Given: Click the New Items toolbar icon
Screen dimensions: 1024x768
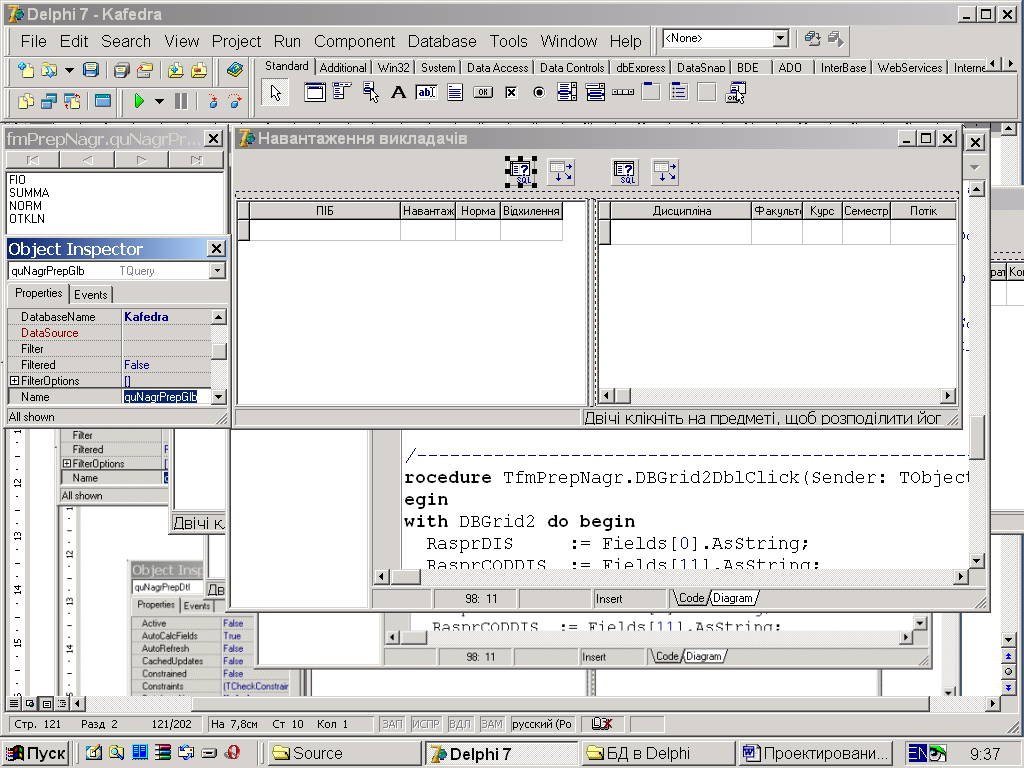Looking at the screenshot, I should [25, 70].
